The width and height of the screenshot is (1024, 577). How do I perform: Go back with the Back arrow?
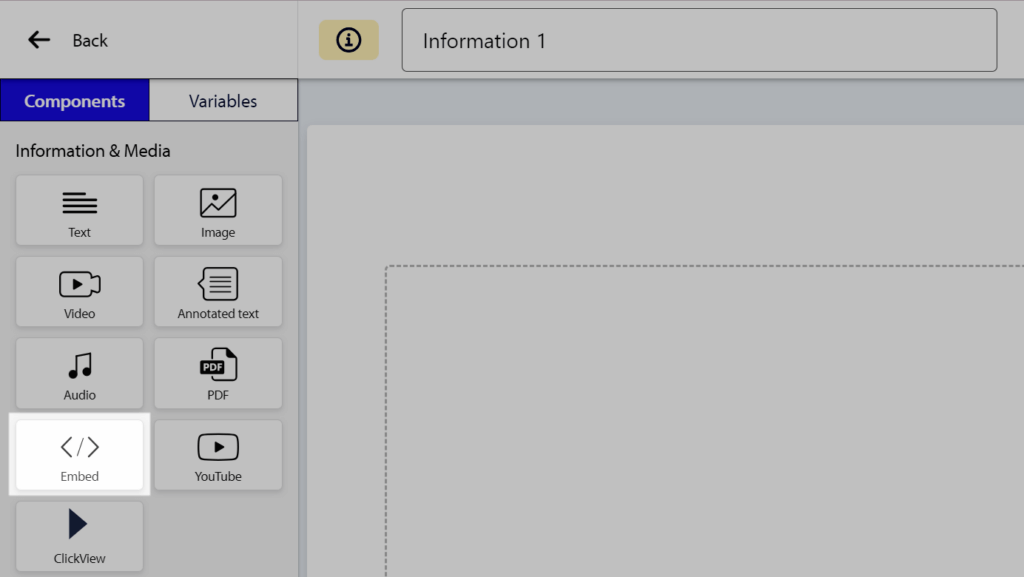(x=39, y=40)
